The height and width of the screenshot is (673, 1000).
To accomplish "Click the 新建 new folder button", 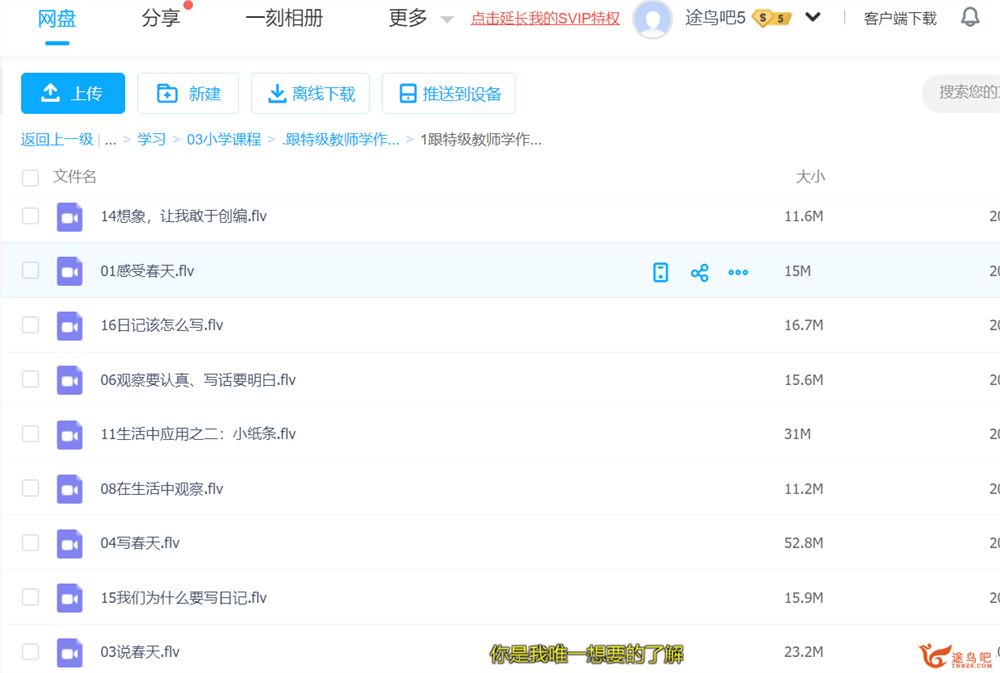I will point(188,93).
